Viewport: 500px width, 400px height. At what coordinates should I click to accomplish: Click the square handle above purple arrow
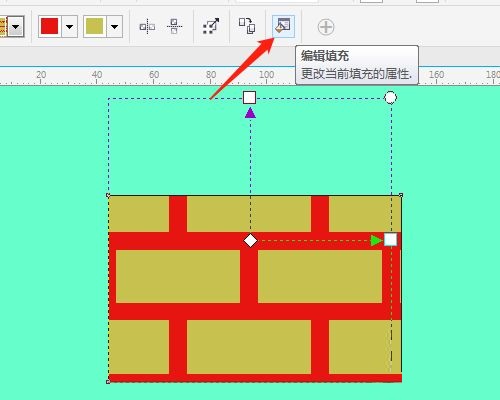pyautogui.click(x=249, y=98)
